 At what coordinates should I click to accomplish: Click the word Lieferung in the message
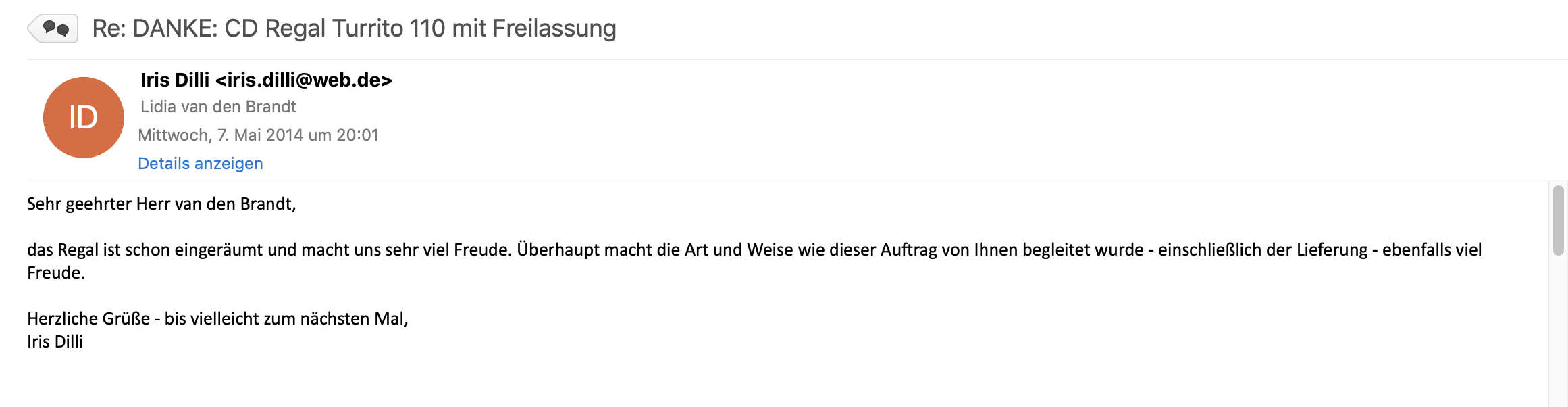point(1317,250)
